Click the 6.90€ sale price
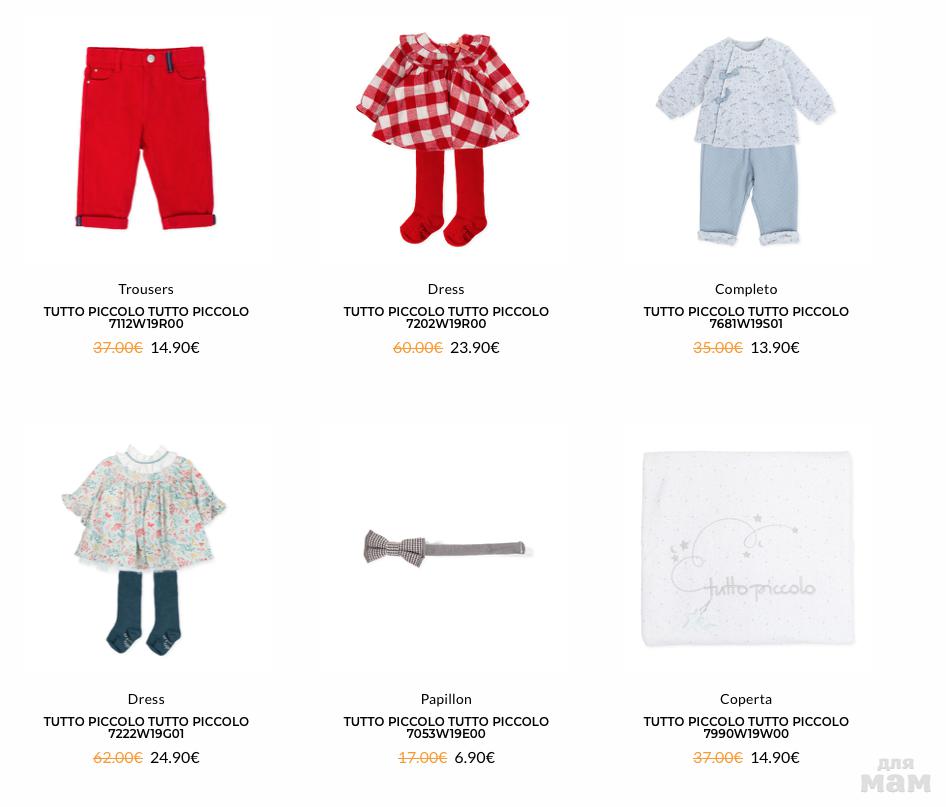The height and width of the screenshot is (807, 946). pos(474,758)
